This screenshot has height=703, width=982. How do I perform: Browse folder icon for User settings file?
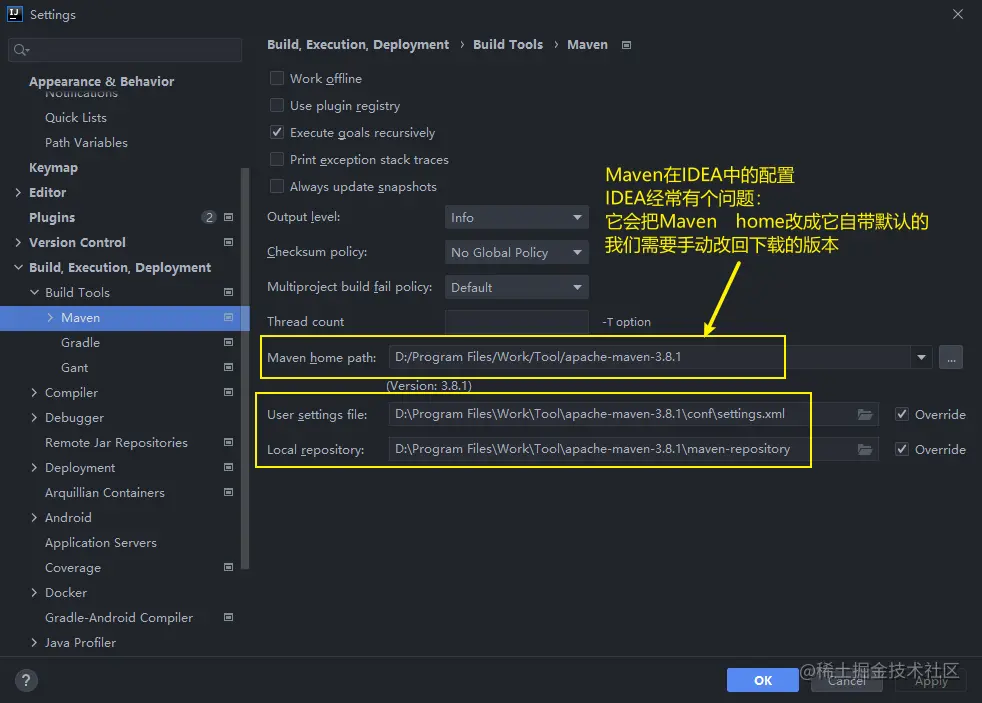tap(865, 414)
